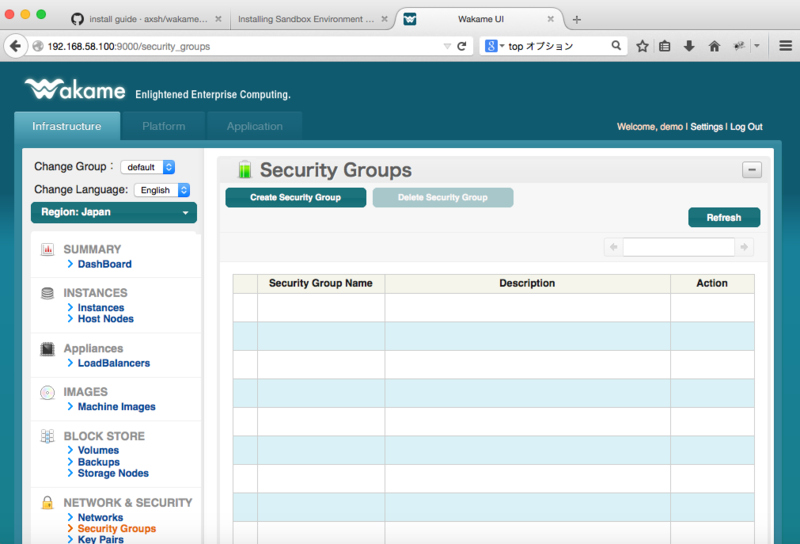
Task: Close the Wakame UI tab
Action: click(551, 19)
